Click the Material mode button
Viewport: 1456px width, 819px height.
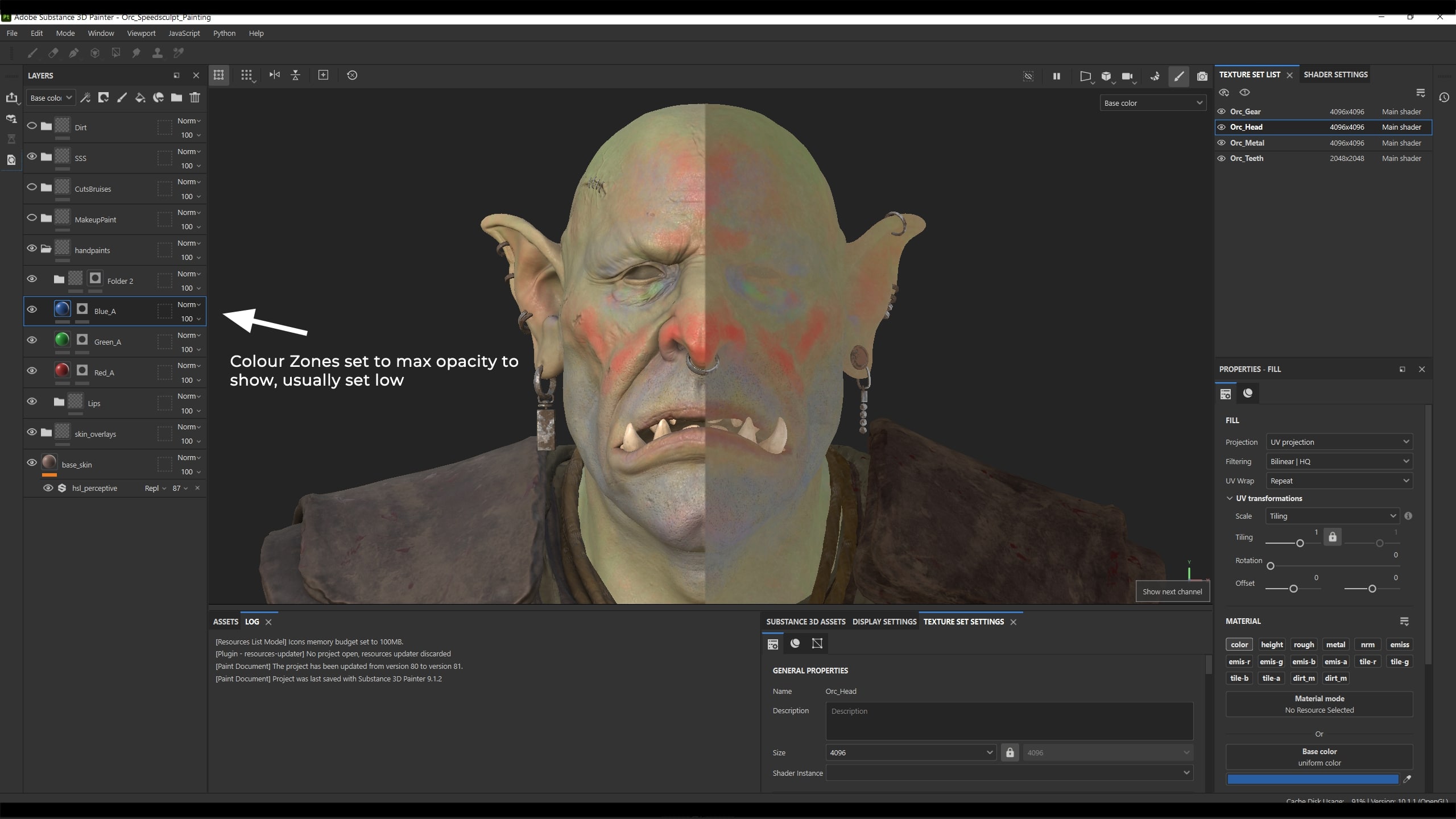point(1319,704)
